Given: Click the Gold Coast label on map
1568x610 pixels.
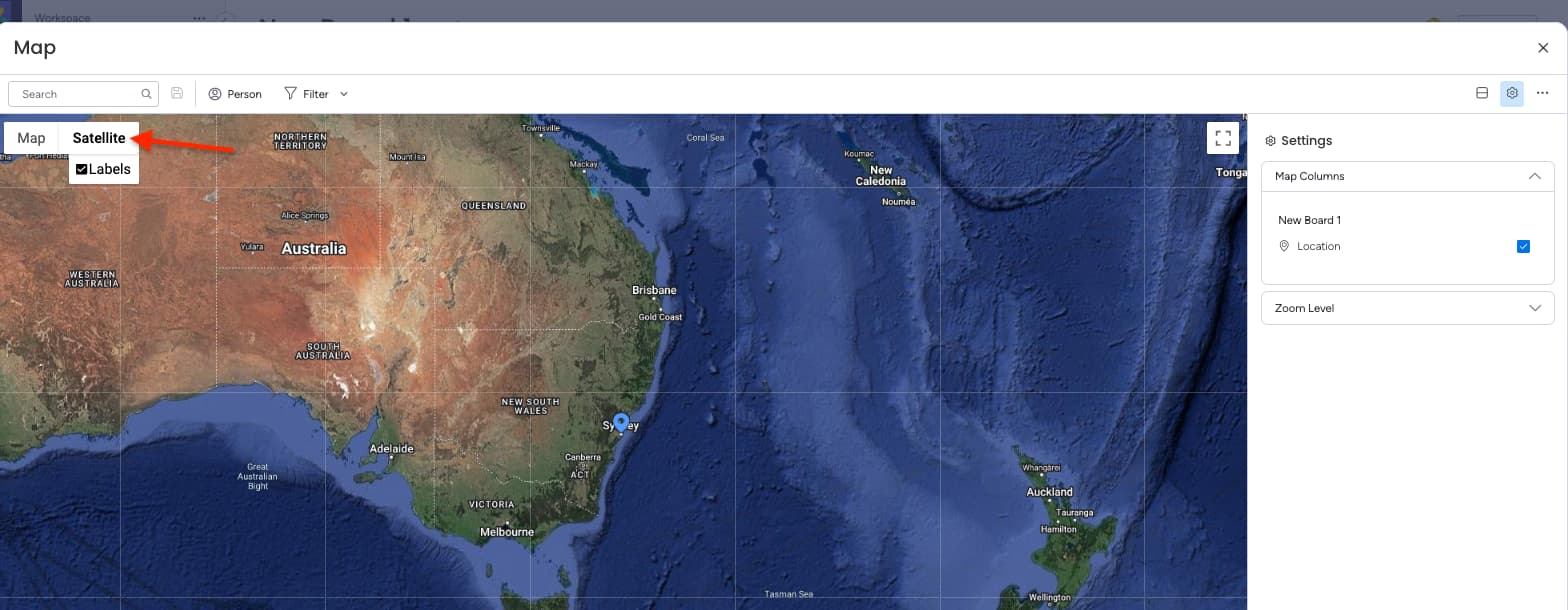Looking at the screenshot, I should [x=660, y=317].
